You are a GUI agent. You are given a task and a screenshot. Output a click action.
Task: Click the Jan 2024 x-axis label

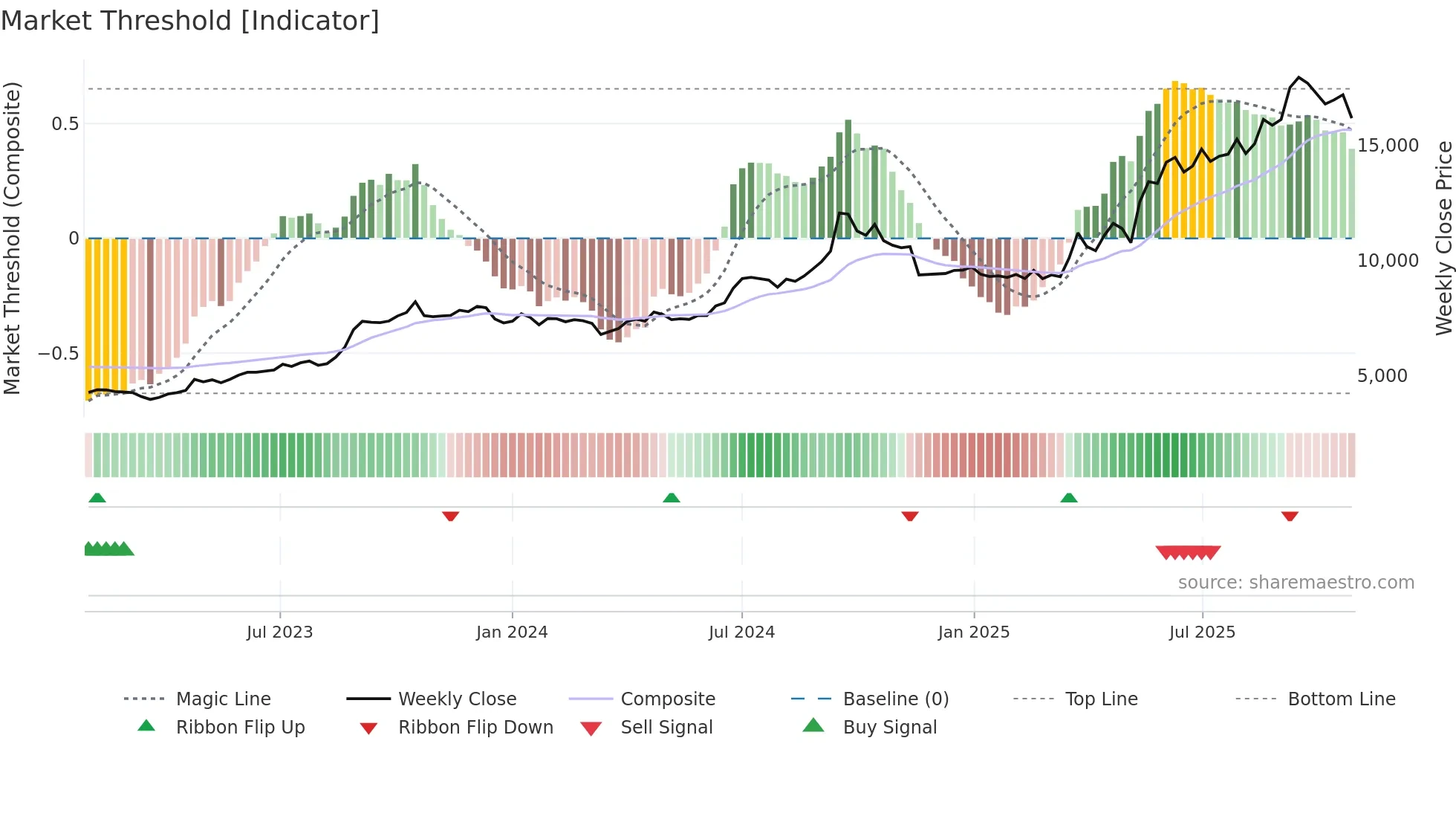click(x=512, y=632)
